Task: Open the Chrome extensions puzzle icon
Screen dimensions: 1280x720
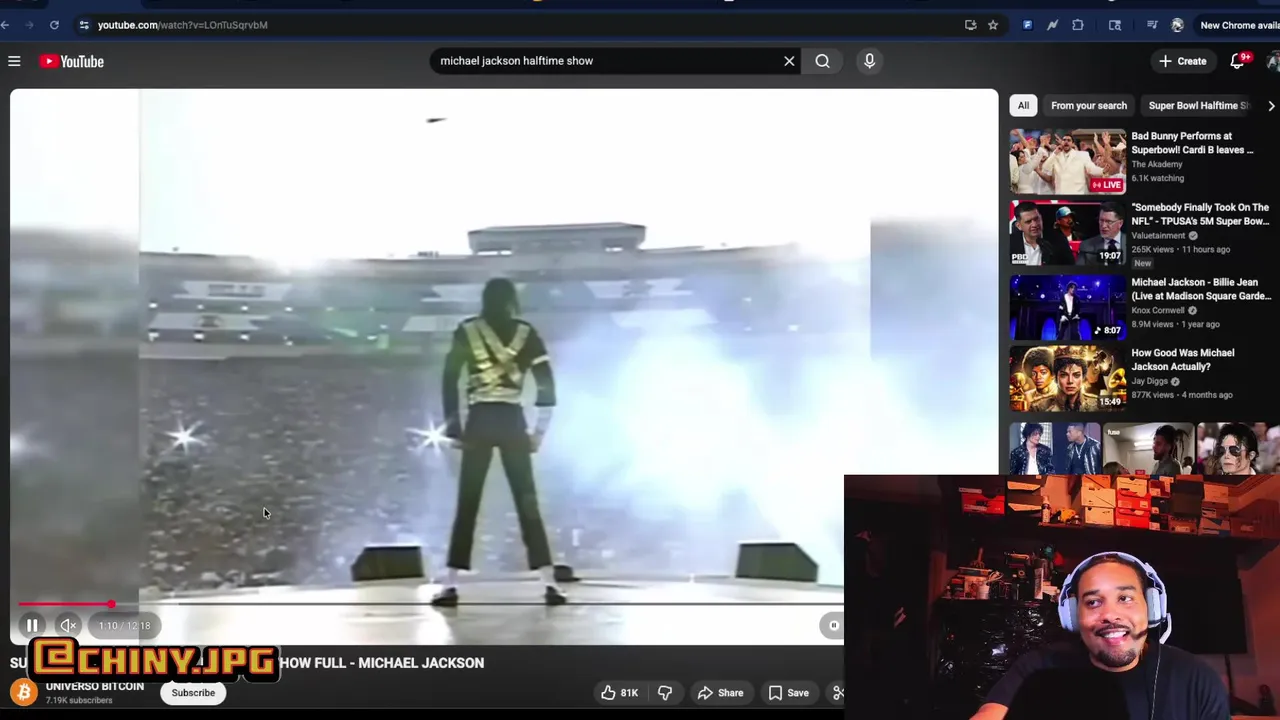Action: pyautogui.click(x=1078, y=25)
